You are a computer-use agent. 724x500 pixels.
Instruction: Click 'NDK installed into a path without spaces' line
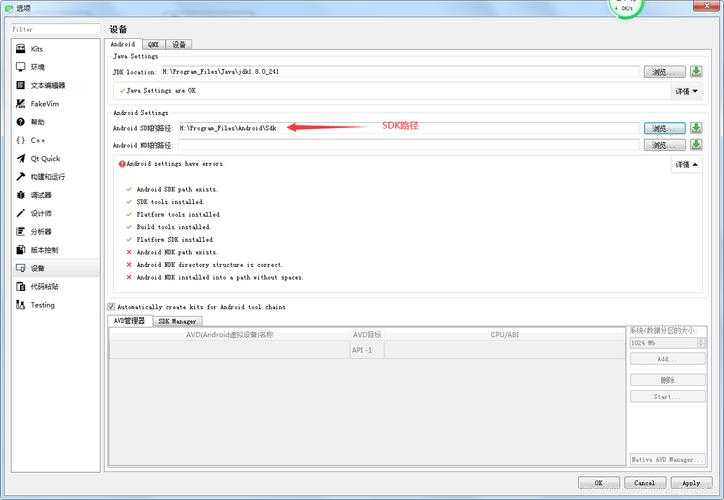coord(220,277)
